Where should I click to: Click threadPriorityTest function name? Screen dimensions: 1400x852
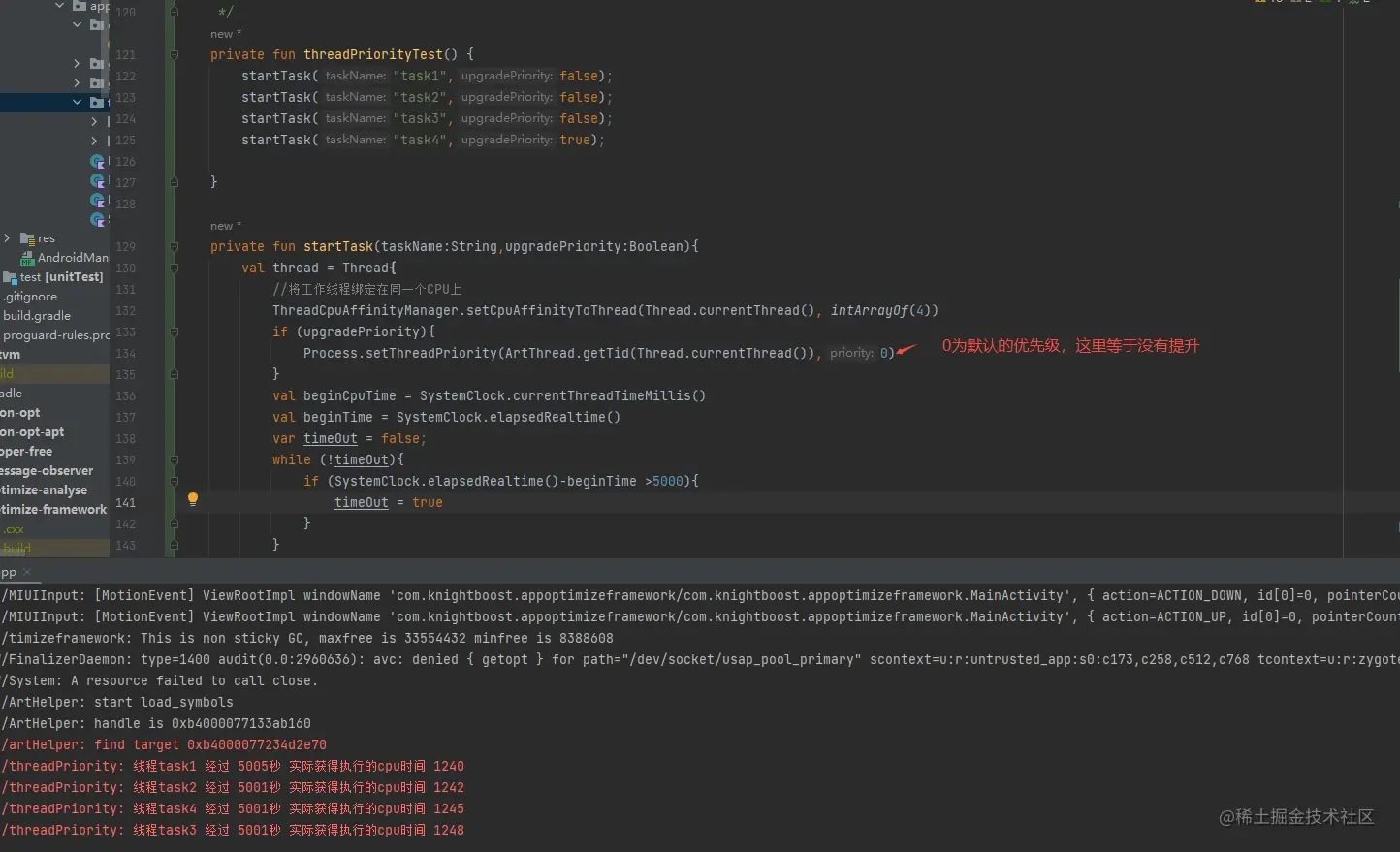[x=373, y=55]
